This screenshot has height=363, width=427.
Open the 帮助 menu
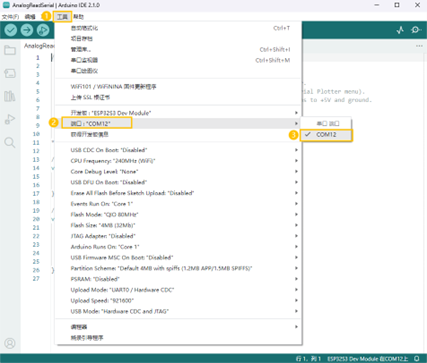[79, 17]
